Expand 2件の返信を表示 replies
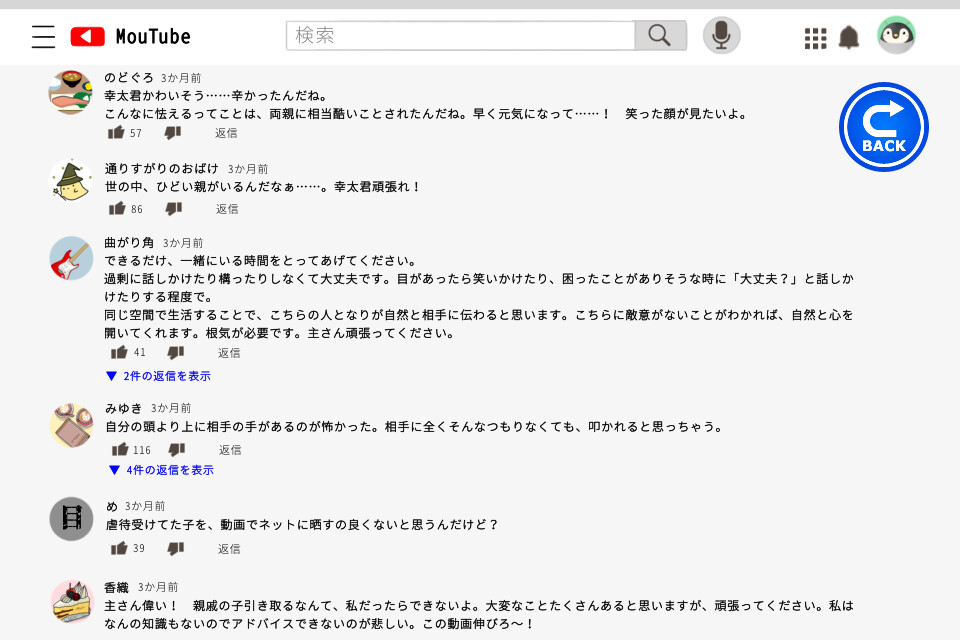 point(159,377)
